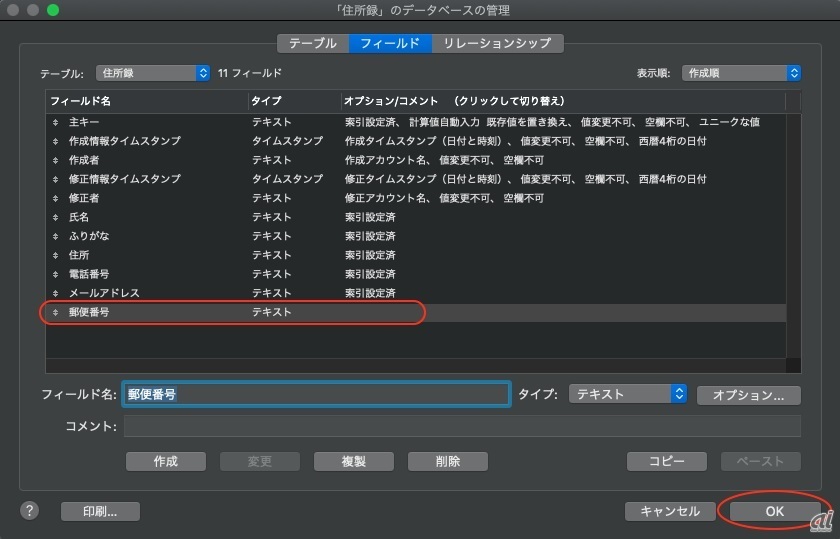Image resolution: width=840 pixels, height=539 pixels.
Task: Click 修正アカウント名 options text of 修正者 row
Action: click(x=444, y=199)
